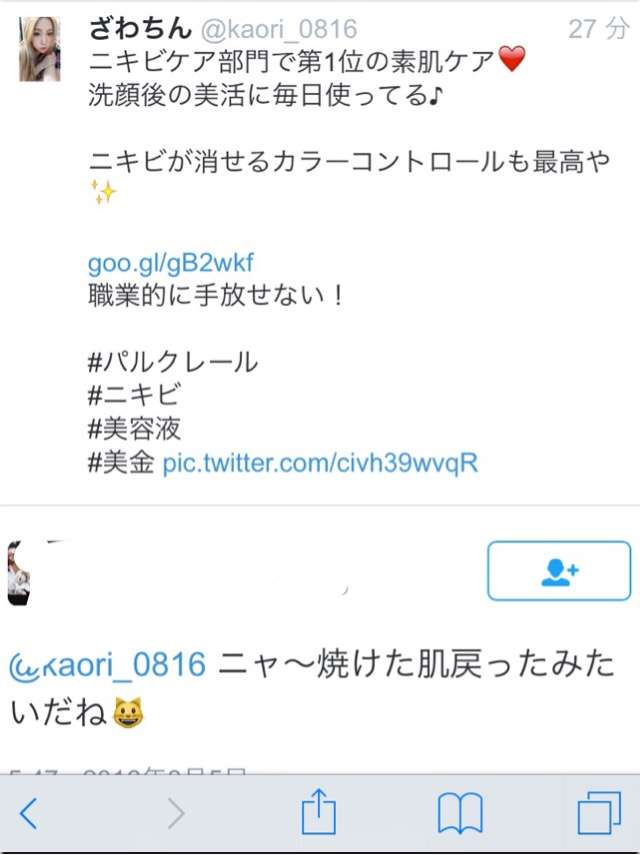Tap the partially visible reply date line

coord(128,770)
